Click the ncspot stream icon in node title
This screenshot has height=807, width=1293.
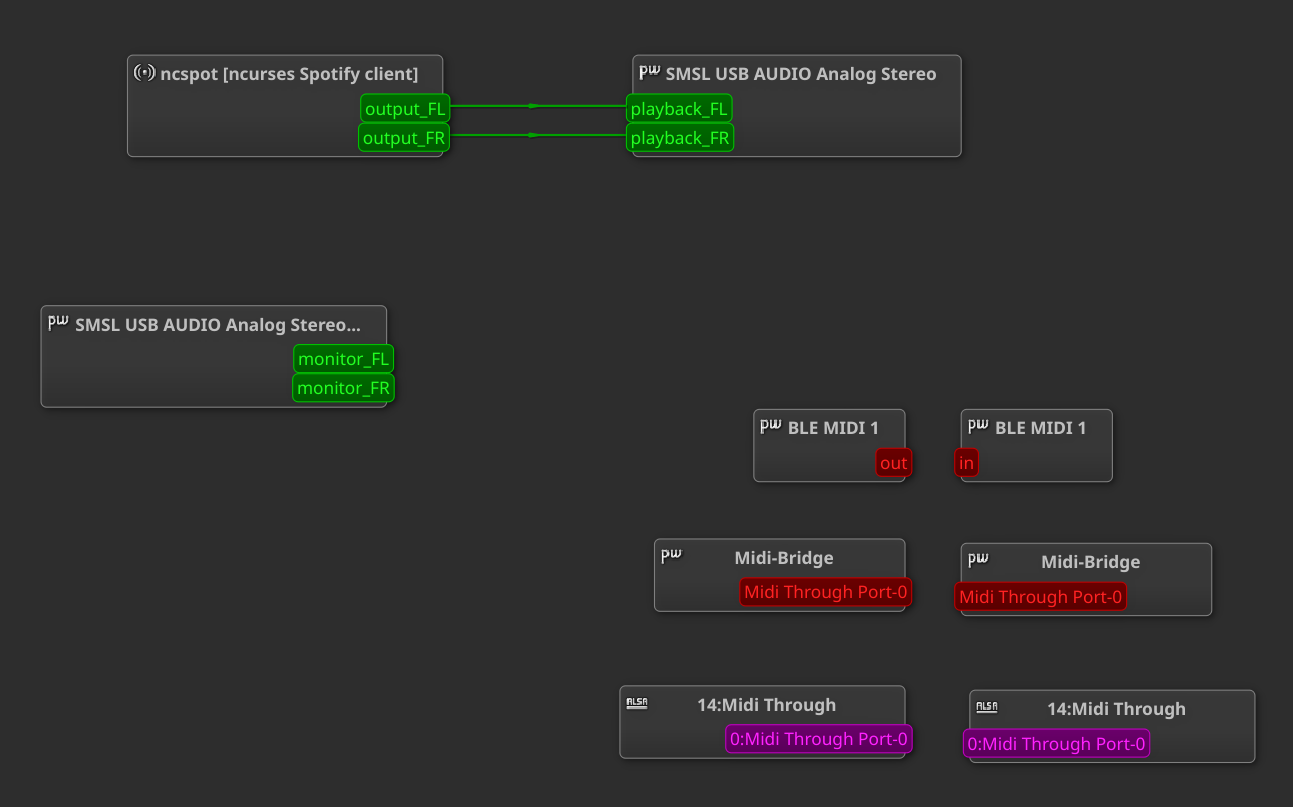(145, 73)
